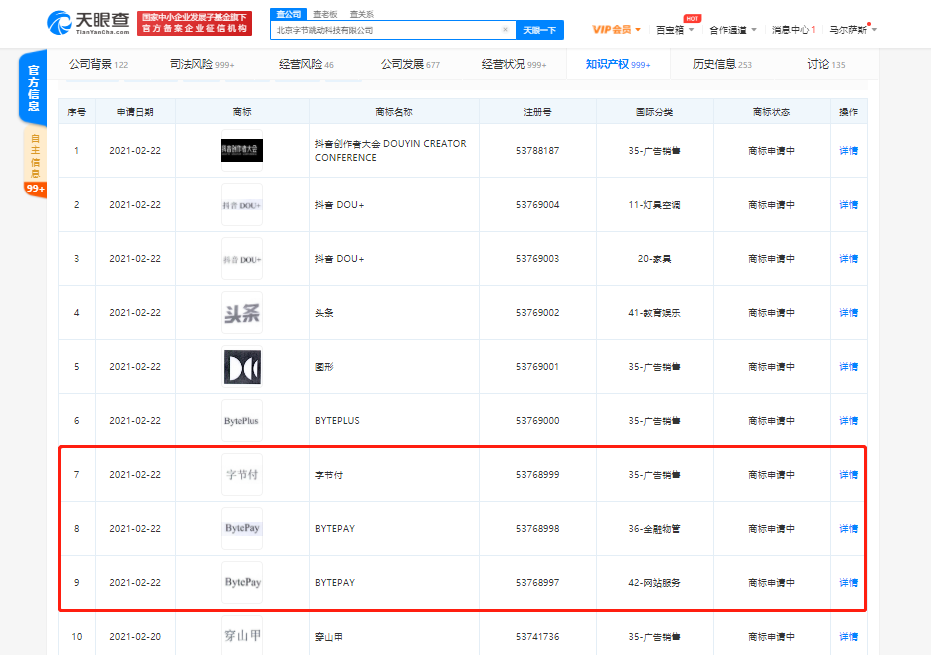
Task: Select the 历史信息 tab
Action: click(722, 64)
